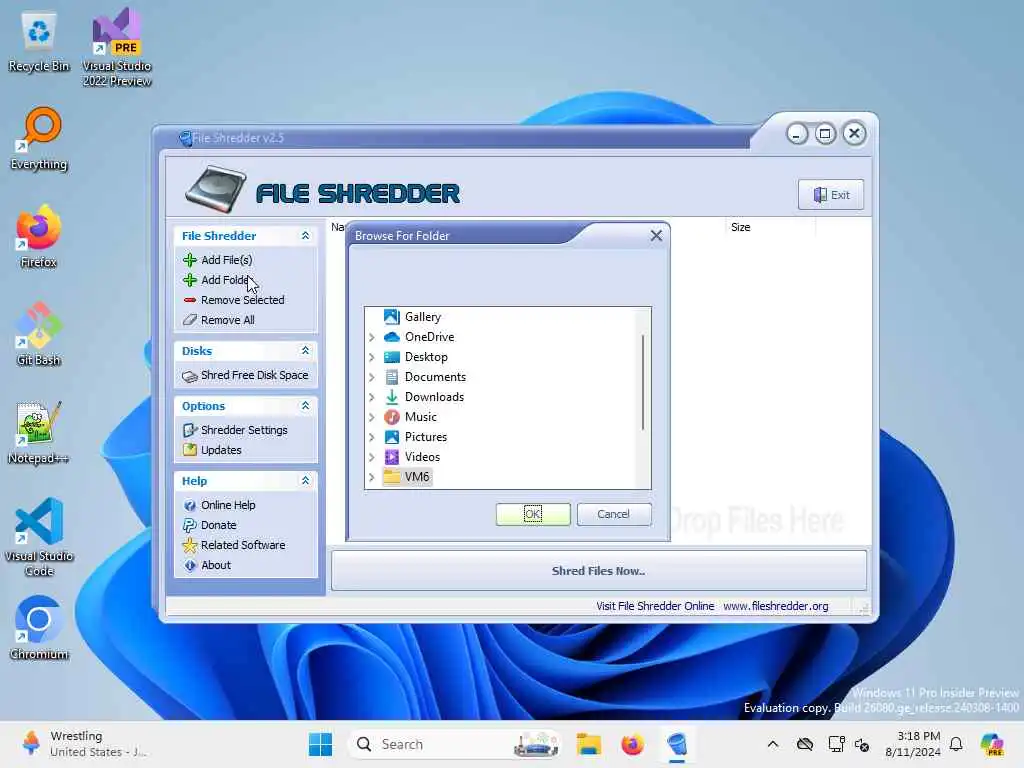Click the Size column header

[x=741, y=227]
